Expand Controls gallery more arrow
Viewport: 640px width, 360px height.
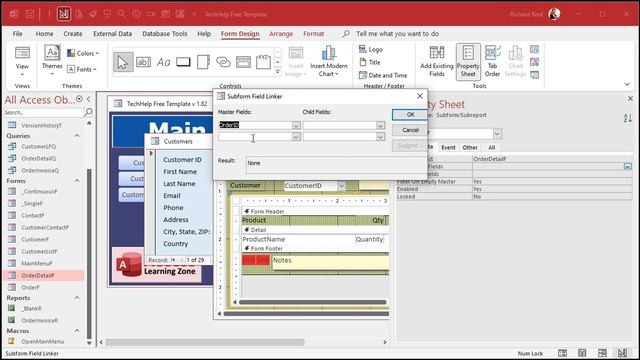(x=278, y=72)
